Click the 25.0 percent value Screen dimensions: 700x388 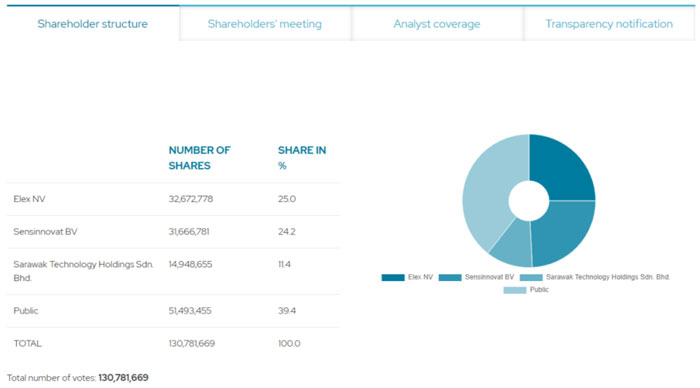pos(287,199)
